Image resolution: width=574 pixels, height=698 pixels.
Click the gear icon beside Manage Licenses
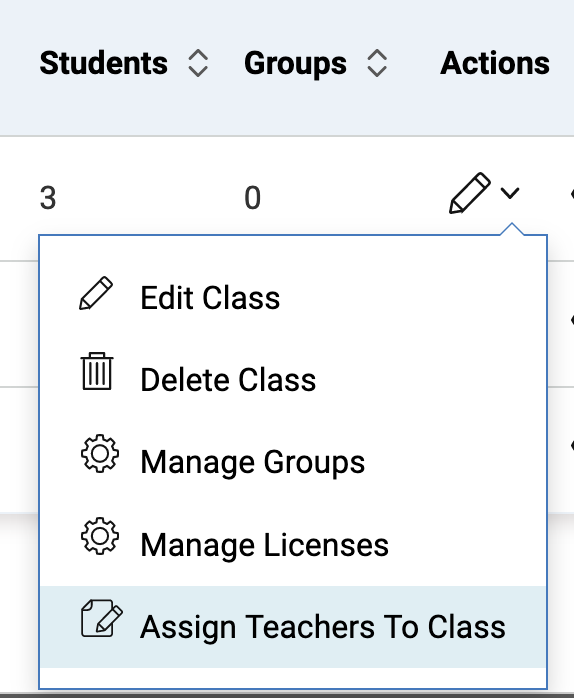pyautogui.click(x=100, y=536)
